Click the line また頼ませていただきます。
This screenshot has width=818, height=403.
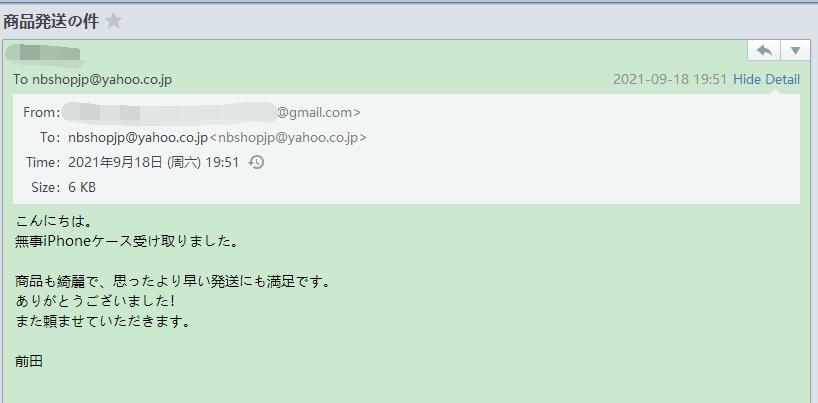tap(102, 322)
